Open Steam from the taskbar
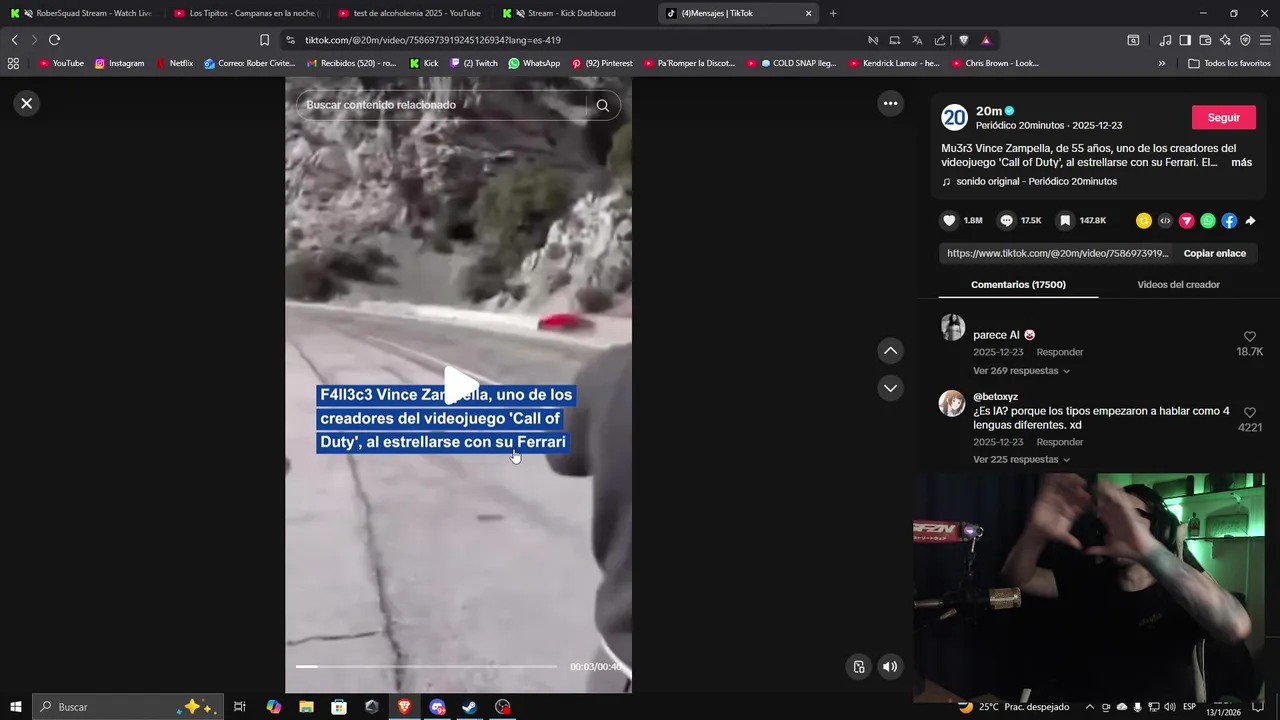 click(x=469, y=707)
